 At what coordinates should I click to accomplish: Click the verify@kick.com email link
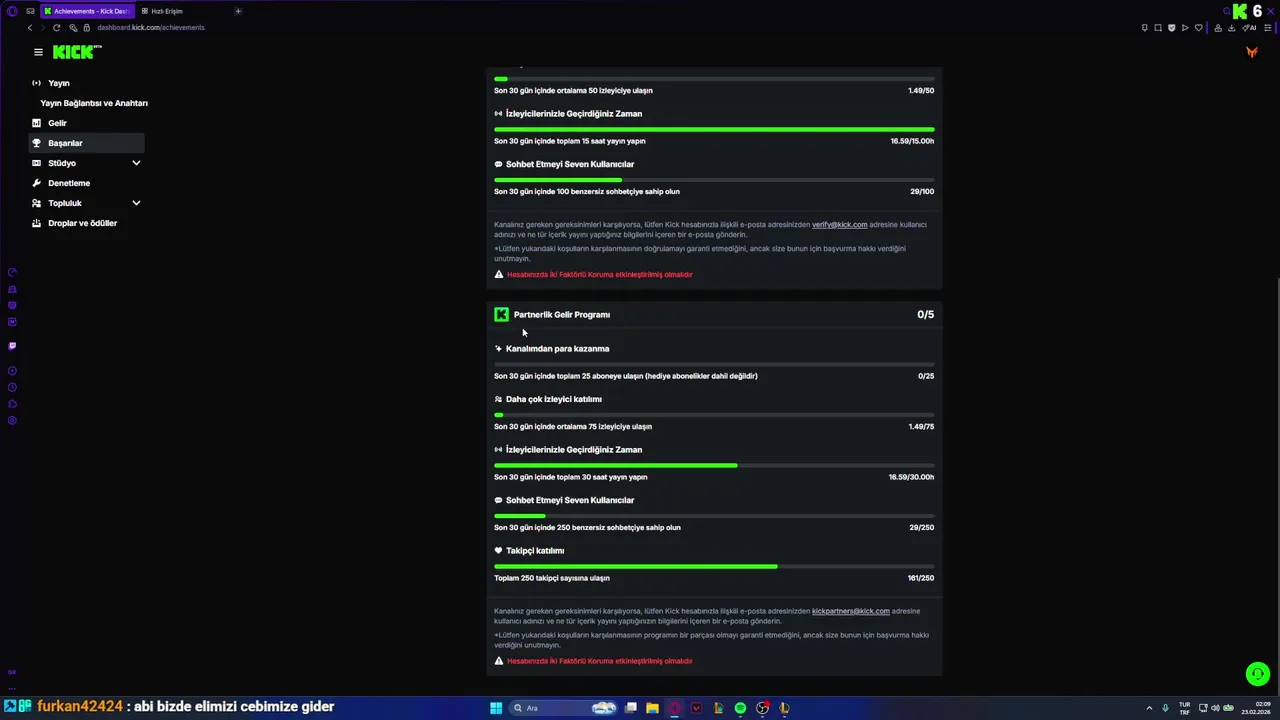[839, 225]
